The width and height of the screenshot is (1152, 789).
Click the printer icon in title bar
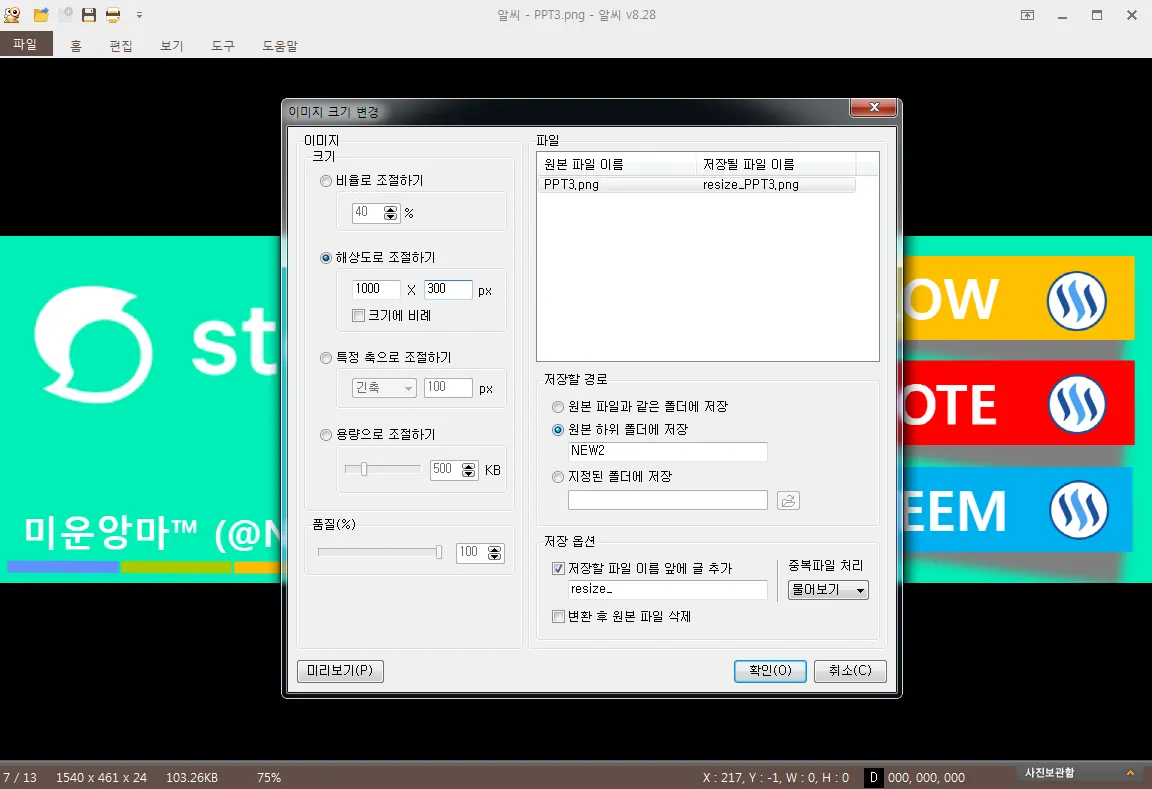pos(113,15)
